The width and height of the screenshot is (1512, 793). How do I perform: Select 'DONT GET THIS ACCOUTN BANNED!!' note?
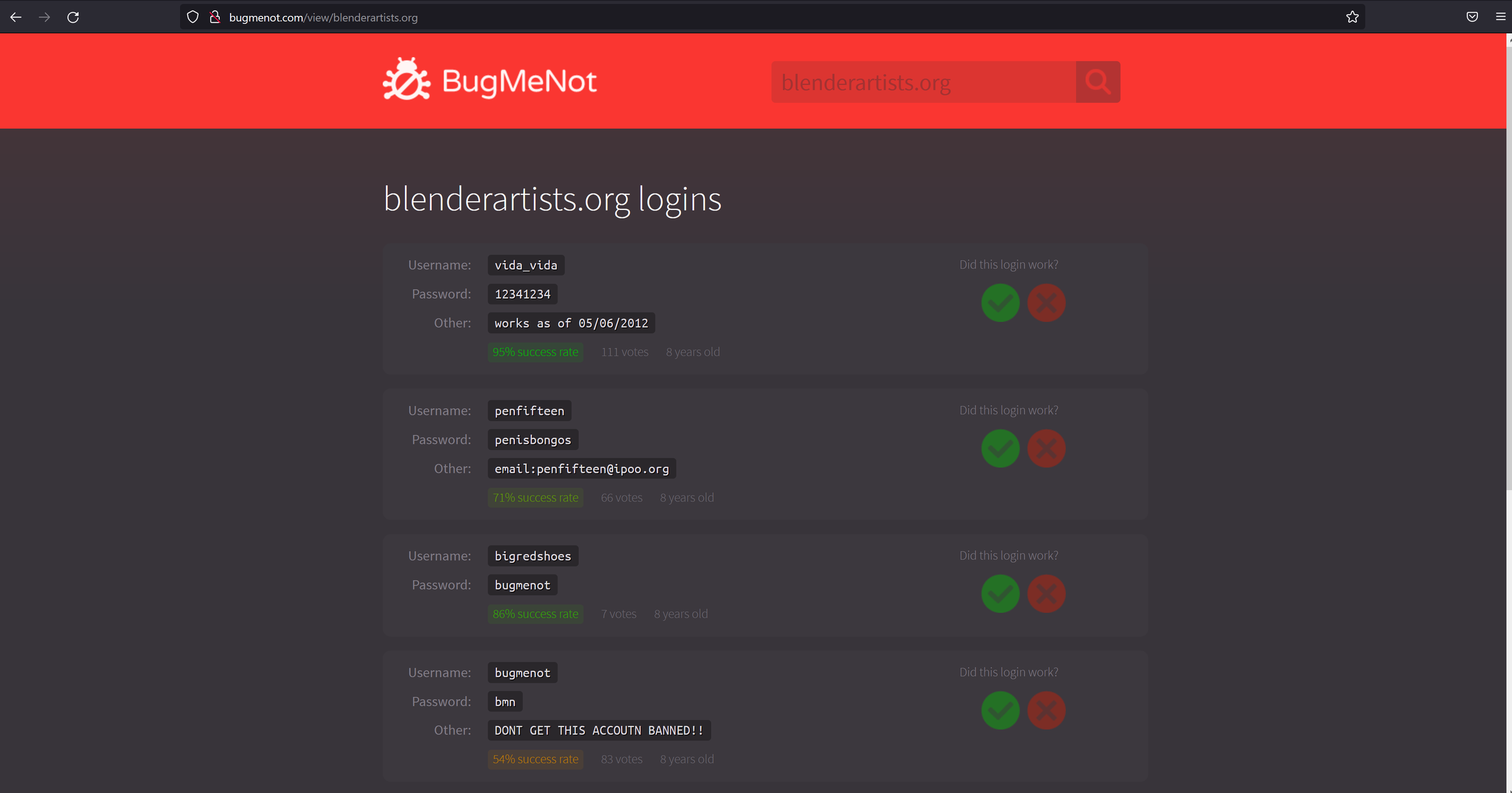599,731
